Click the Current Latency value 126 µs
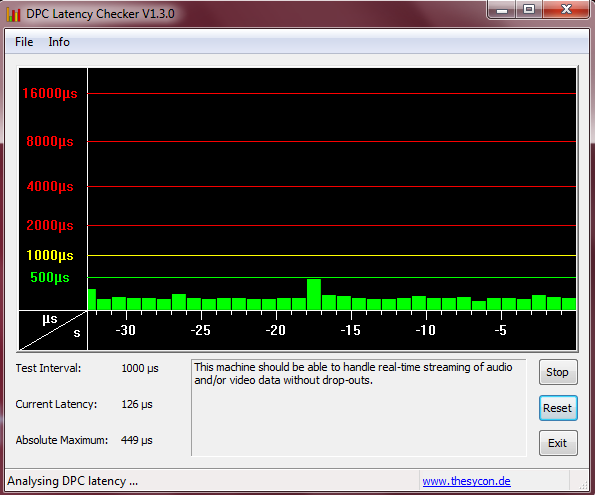This screenshot has width=595, height=495. [x=137, y=404]
